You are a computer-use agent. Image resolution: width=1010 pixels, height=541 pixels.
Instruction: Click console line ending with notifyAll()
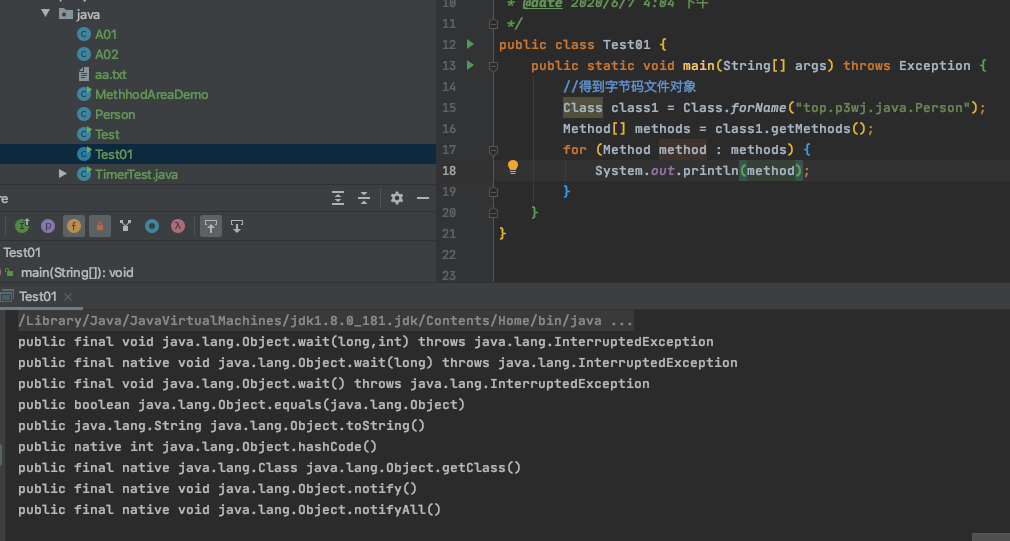pyautogui.click(x=229, y=509)
